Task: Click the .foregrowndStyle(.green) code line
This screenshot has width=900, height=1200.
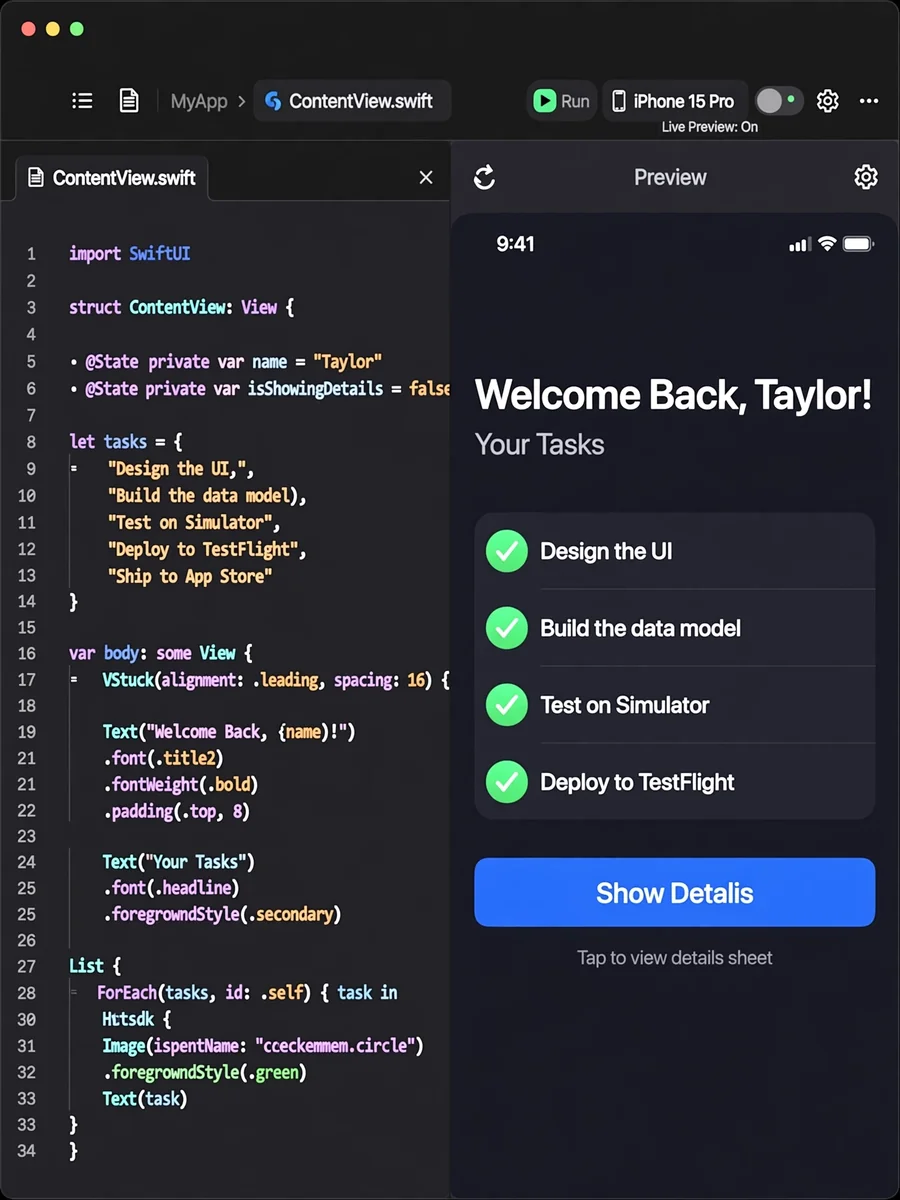Action: coord(204,1072)
